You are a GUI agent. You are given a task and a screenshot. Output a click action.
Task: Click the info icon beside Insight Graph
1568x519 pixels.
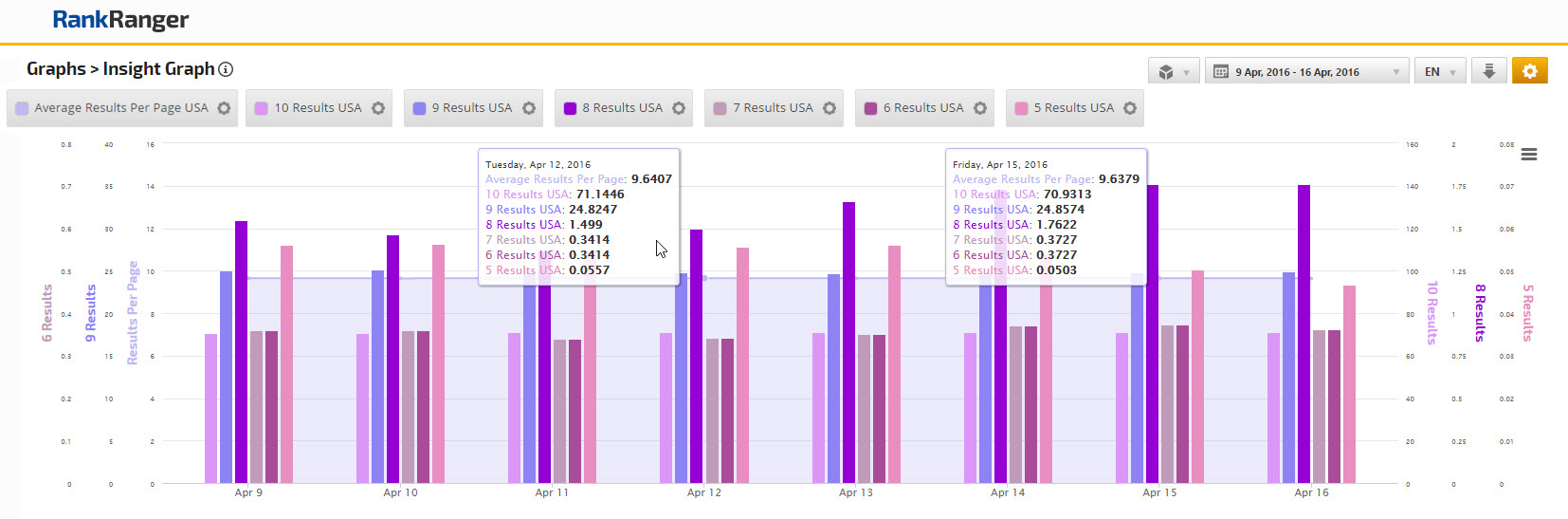point(226,69)
